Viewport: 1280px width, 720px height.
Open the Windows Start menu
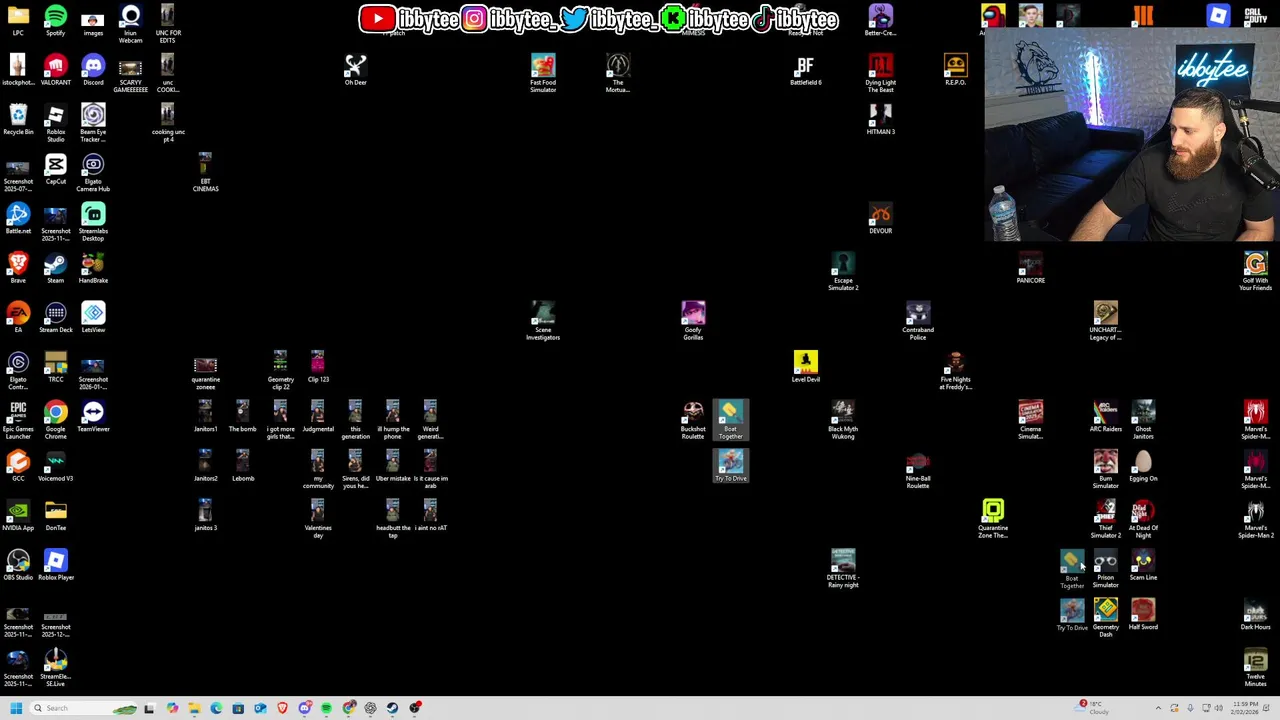coord(15,708)
